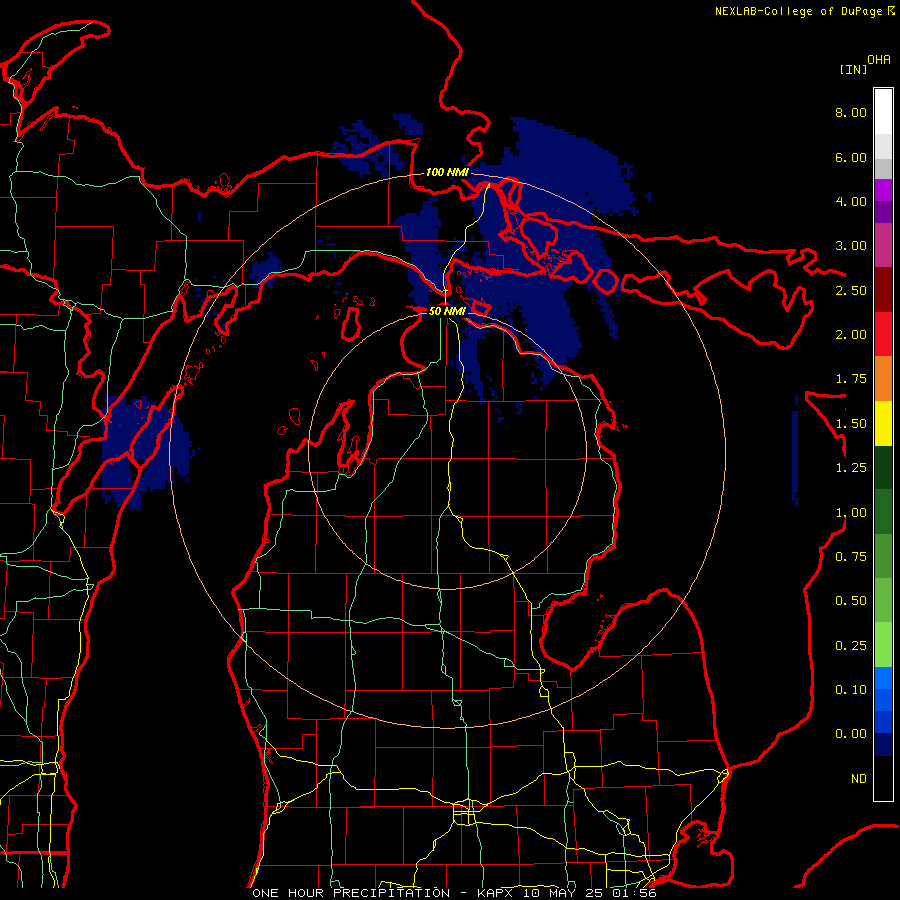This screenshot has height=900, width=900.
Task: Click the white swatch atop the legend
Action: pyautogui.click(x=883, y=111)
